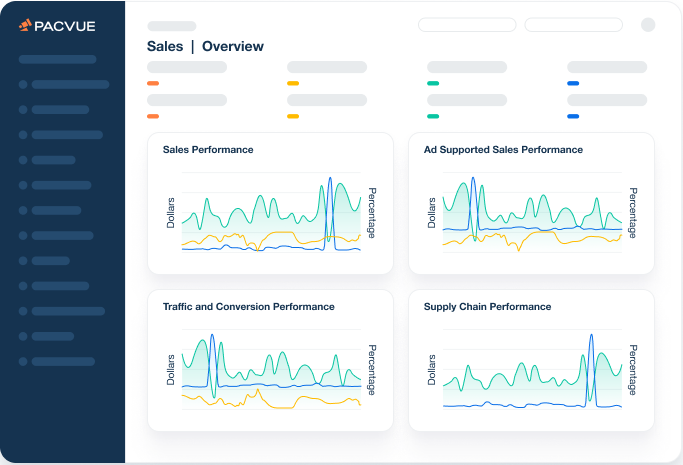
Task: Click the blue spike in Sales Performance chart
Action: pyautogui.click(x=330, y=213)
